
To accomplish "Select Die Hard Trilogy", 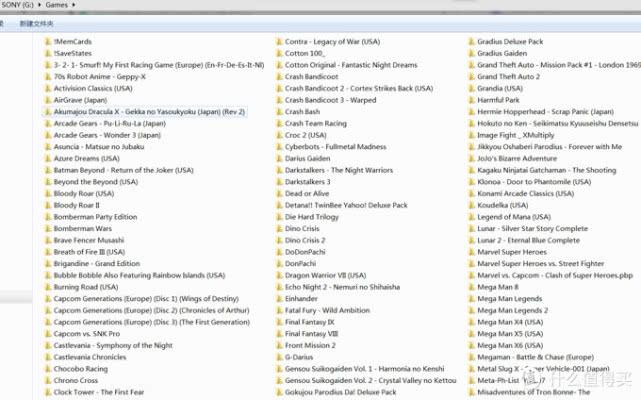I will point(312,217).
